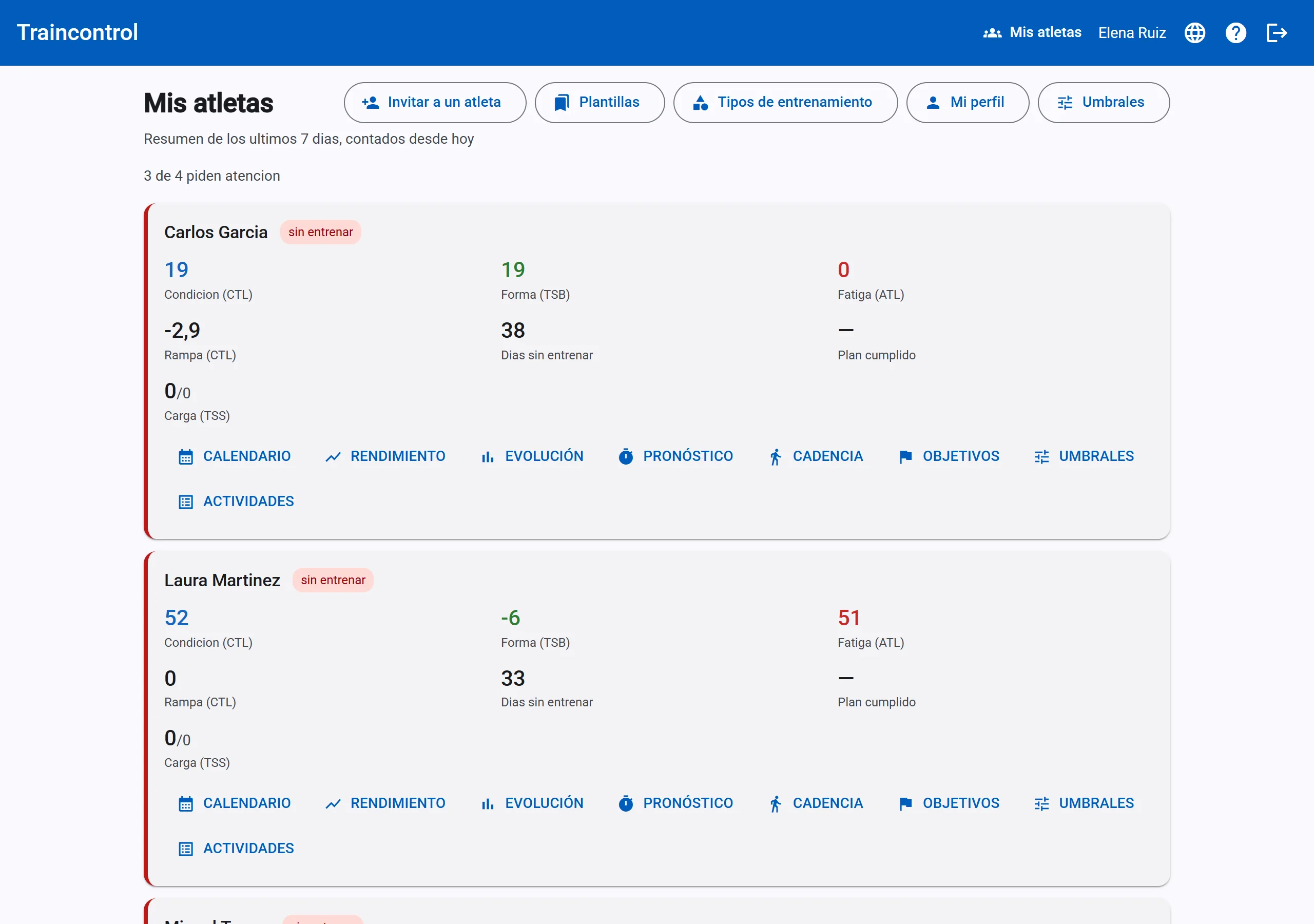Open Laura Martinez's Actividades
Viewport: 1314px width, 924px height.
236,849
